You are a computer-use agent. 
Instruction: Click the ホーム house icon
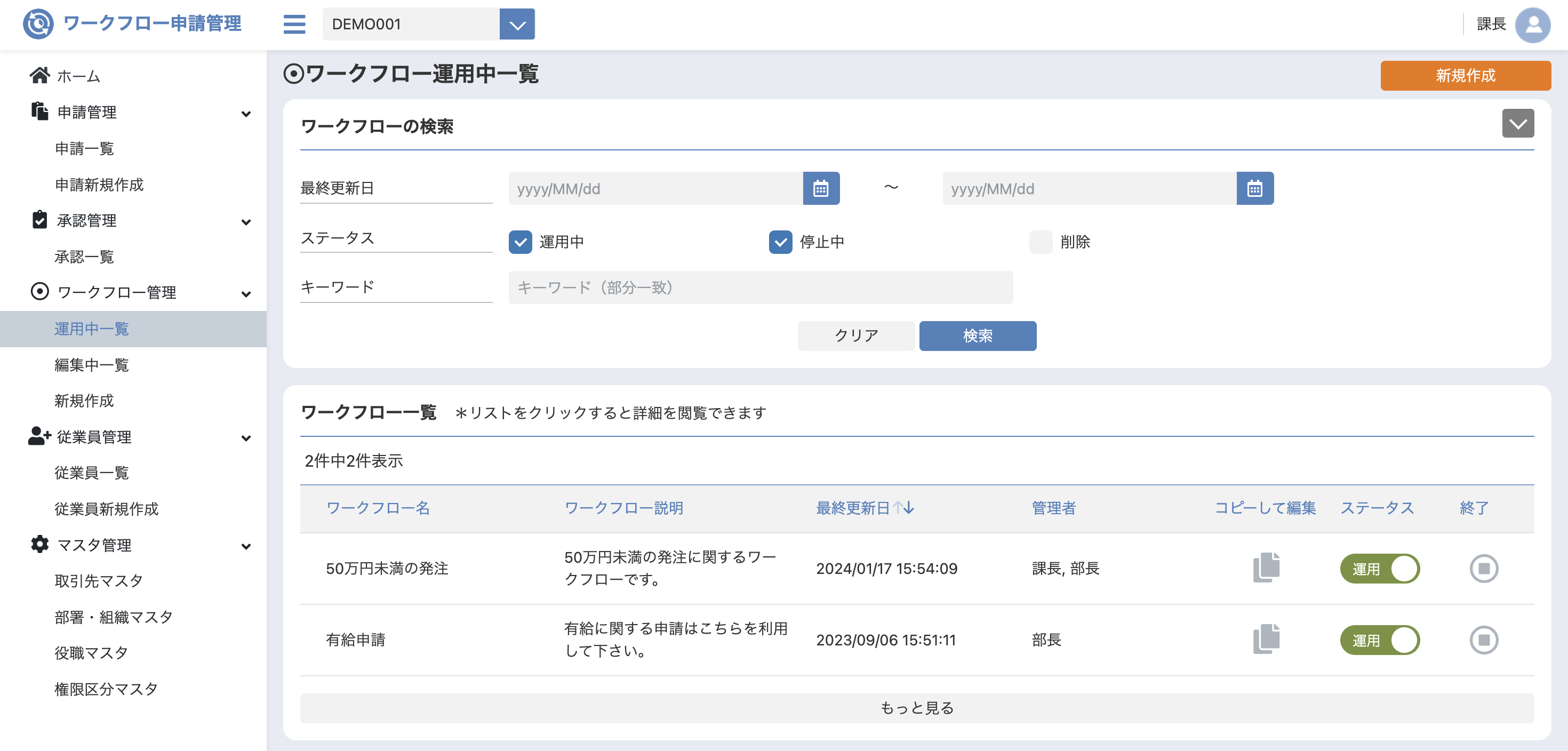tap(39, 75)
